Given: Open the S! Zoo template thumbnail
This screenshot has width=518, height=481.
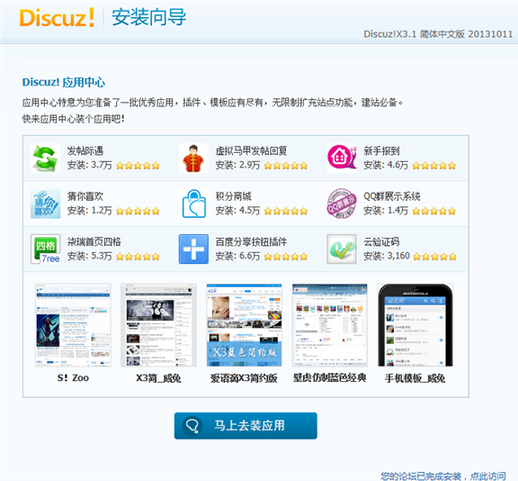Looking at the screenshot, I should [73, 325].
